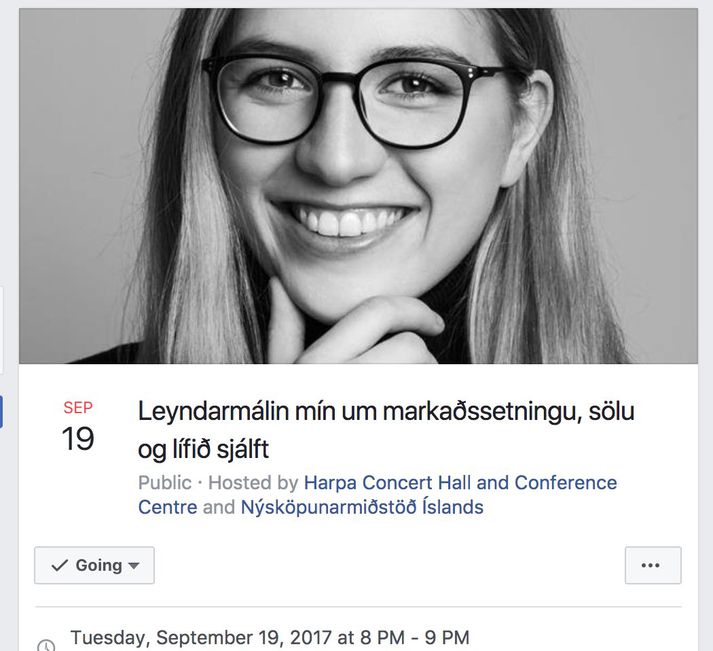Click the 'Centre' host link text
The image size is (713, 651).
pos(168,507)
